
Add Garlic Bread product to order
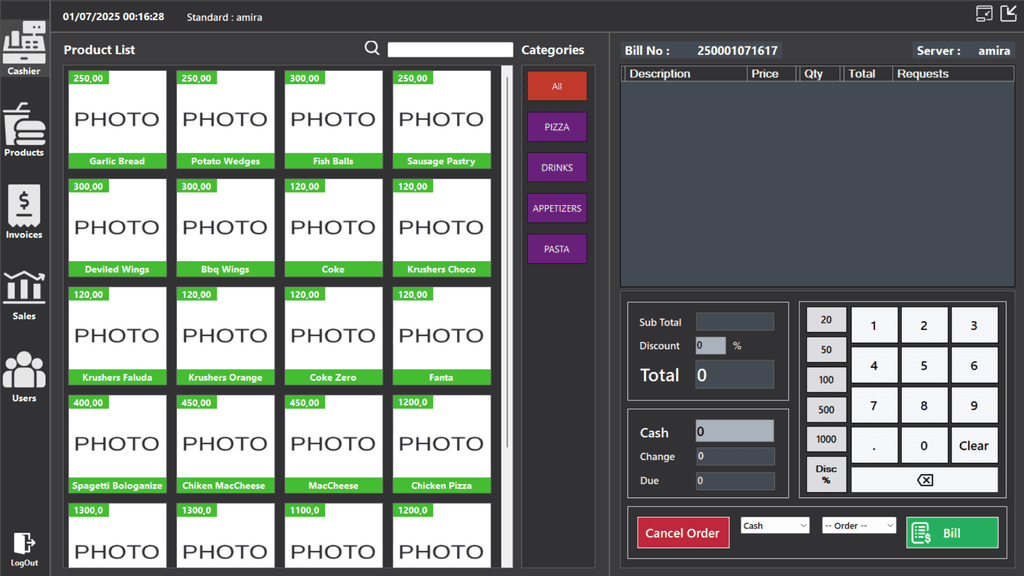click(118, 120)
